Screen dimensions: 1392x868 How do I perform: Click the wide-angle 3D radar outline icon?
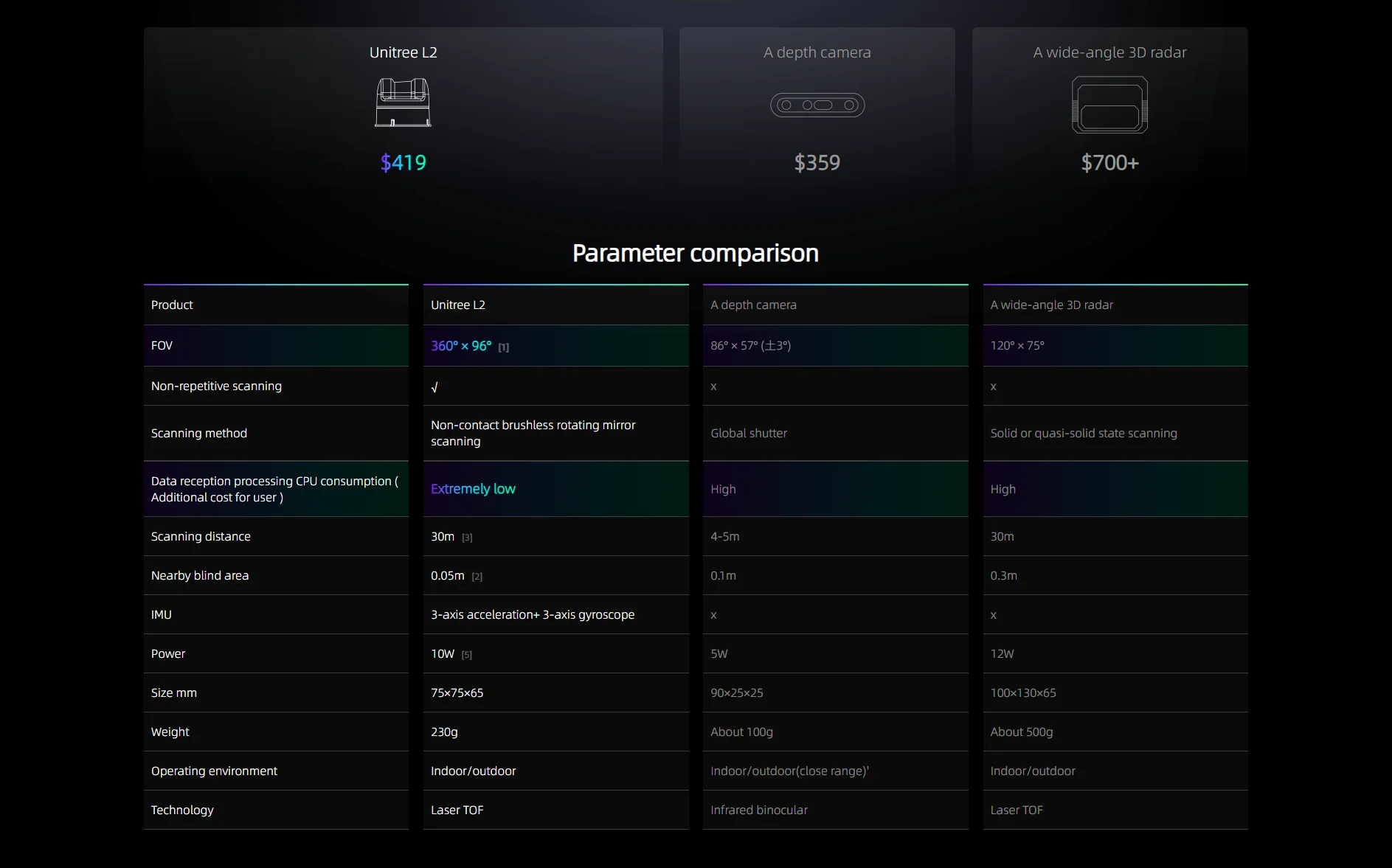(x=1109, y=105)
